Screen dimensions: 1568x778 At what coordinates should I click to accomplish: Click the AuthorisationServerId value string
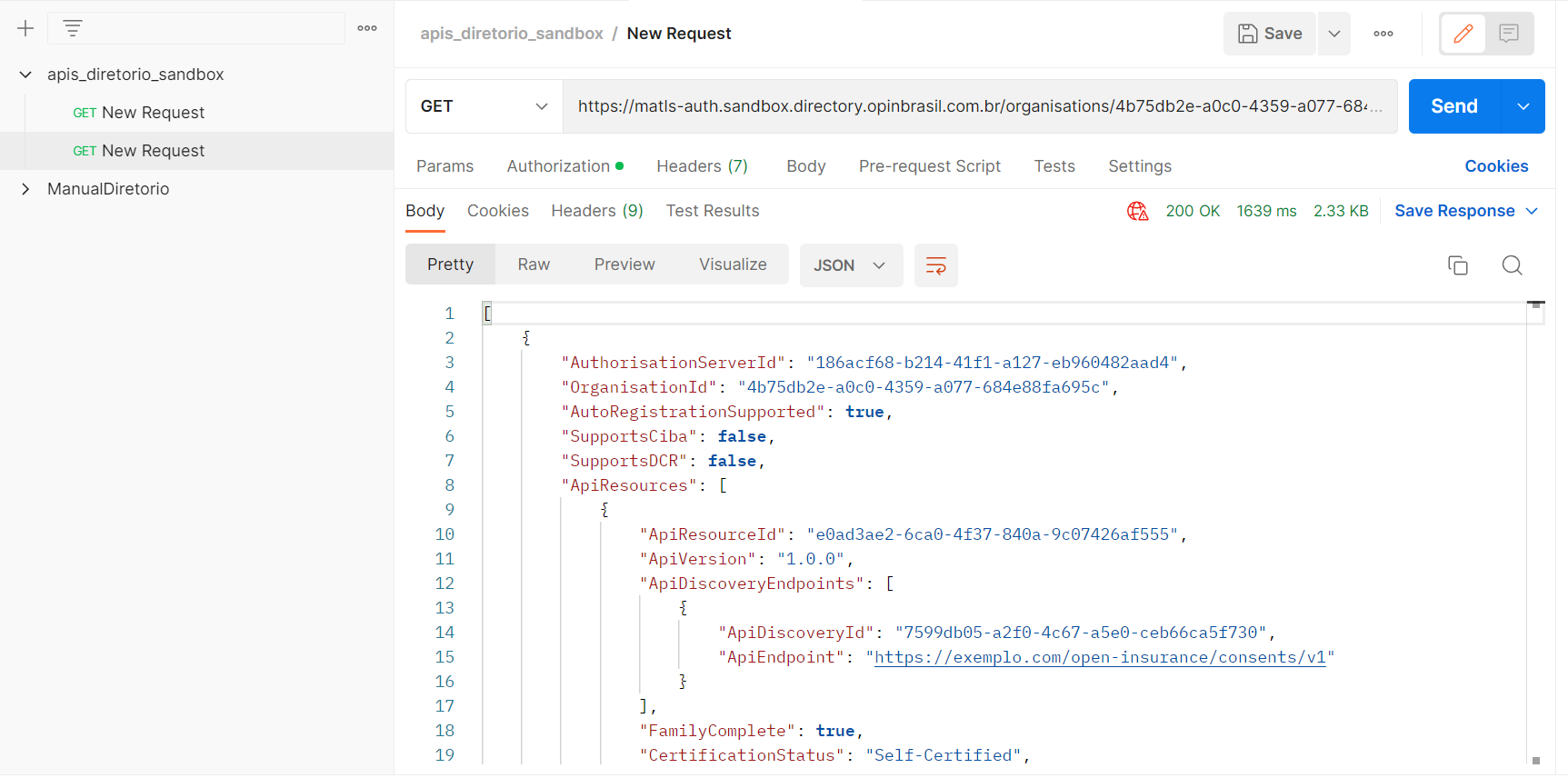tap(993, 363)
